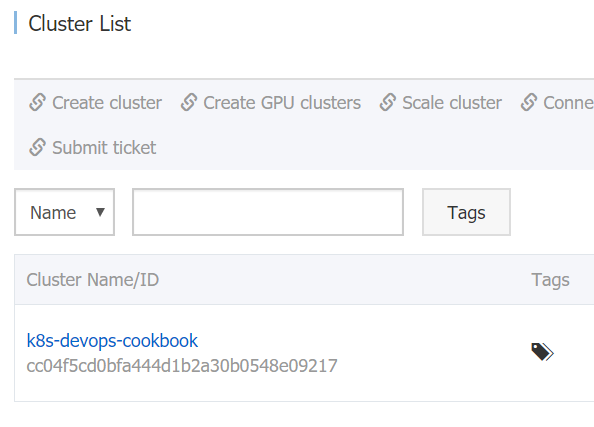Open the Create GPU clusters link

(282, 103)
